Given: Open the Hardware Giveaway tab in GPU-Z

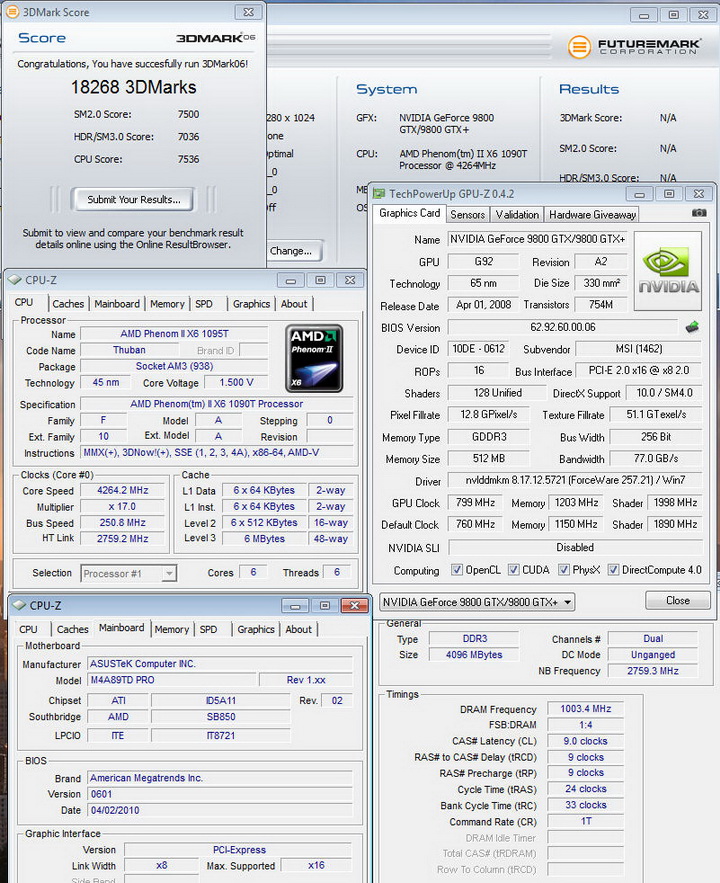Looking at the screenshot, I should pyautogui.click(x=592, y=215).
